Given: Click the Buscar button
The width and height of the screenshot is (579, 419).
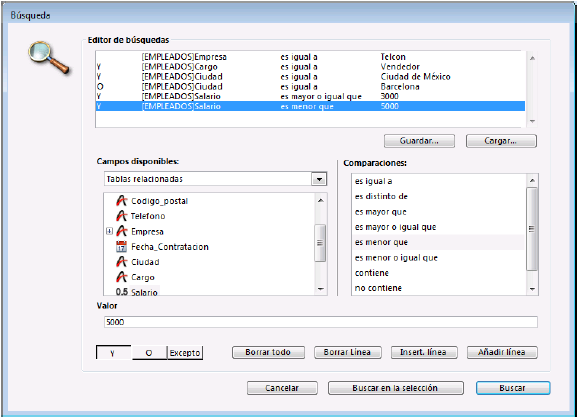Looking at the screenshot, I should pyautogui.click(x=513, y=388).
